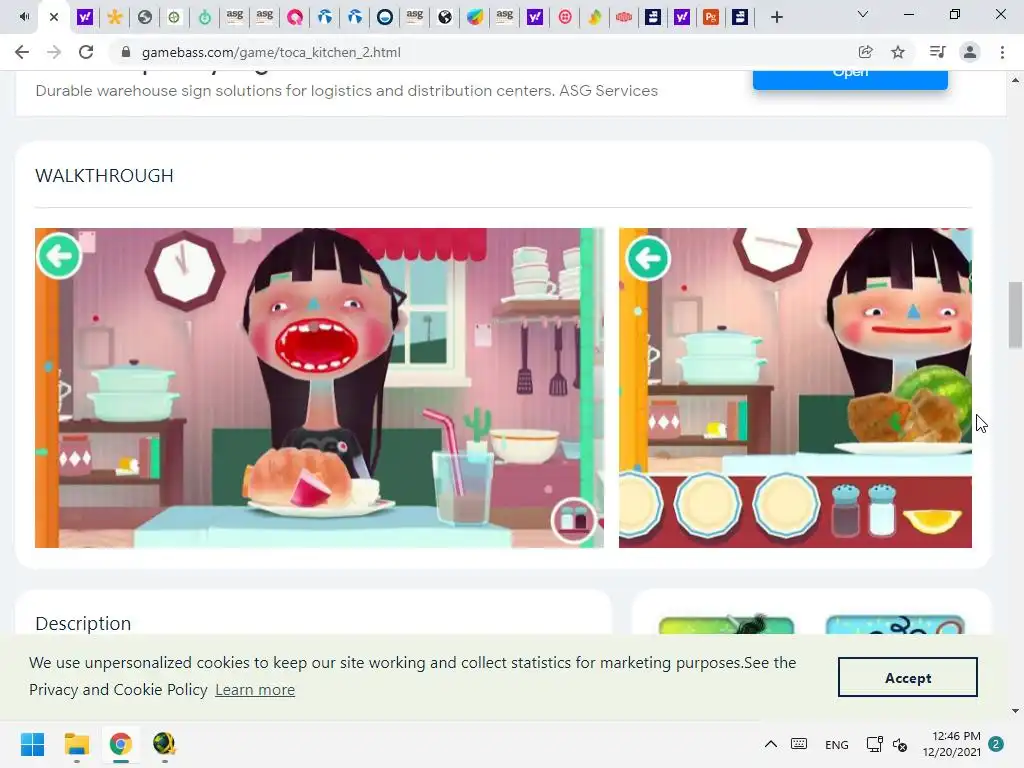Click the blue Open ad button
1024x768 pixels.
click(850, 80)
